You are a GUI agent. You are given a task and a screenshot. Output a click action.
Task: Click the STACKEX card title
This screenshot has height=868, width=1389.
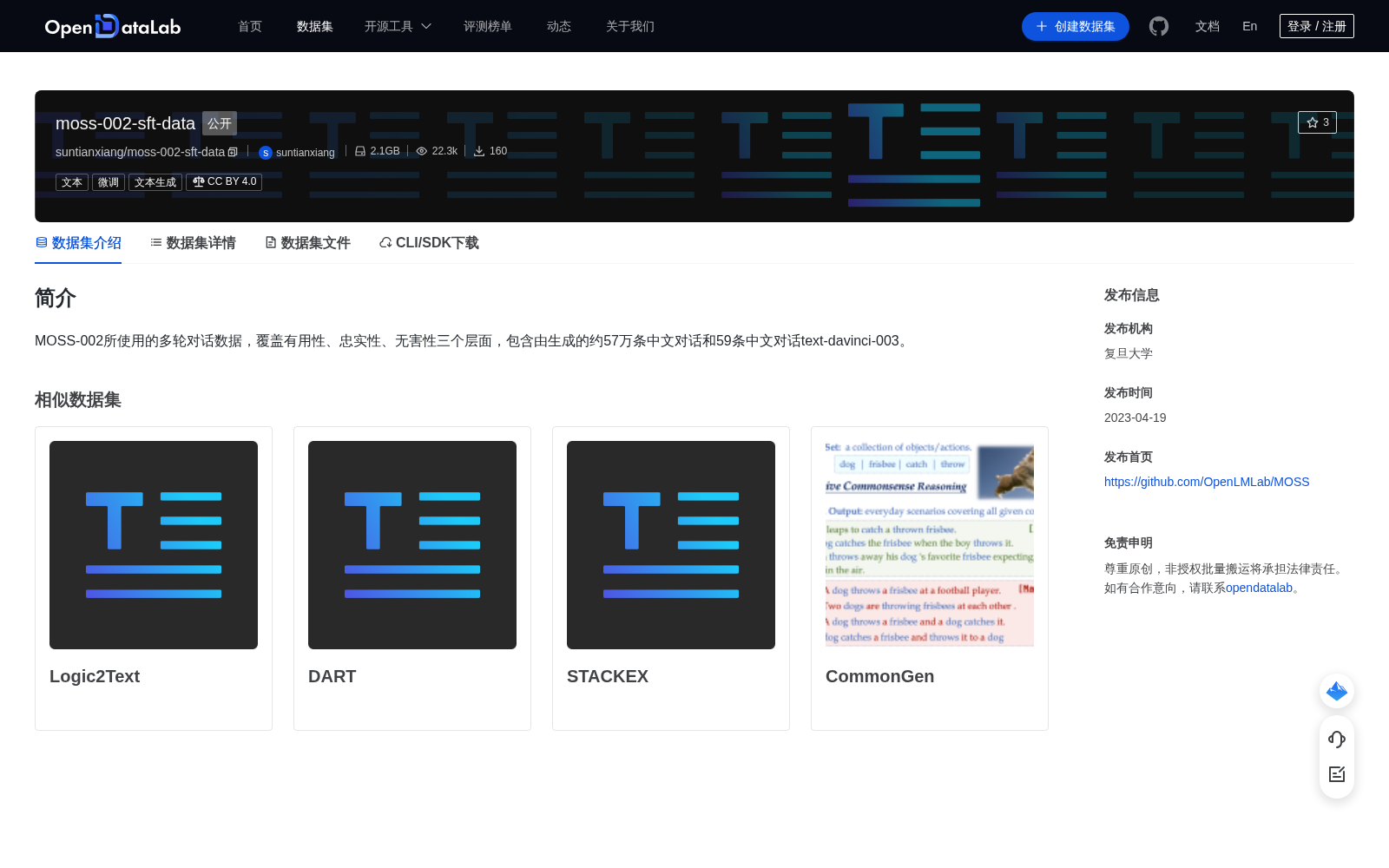608,676
